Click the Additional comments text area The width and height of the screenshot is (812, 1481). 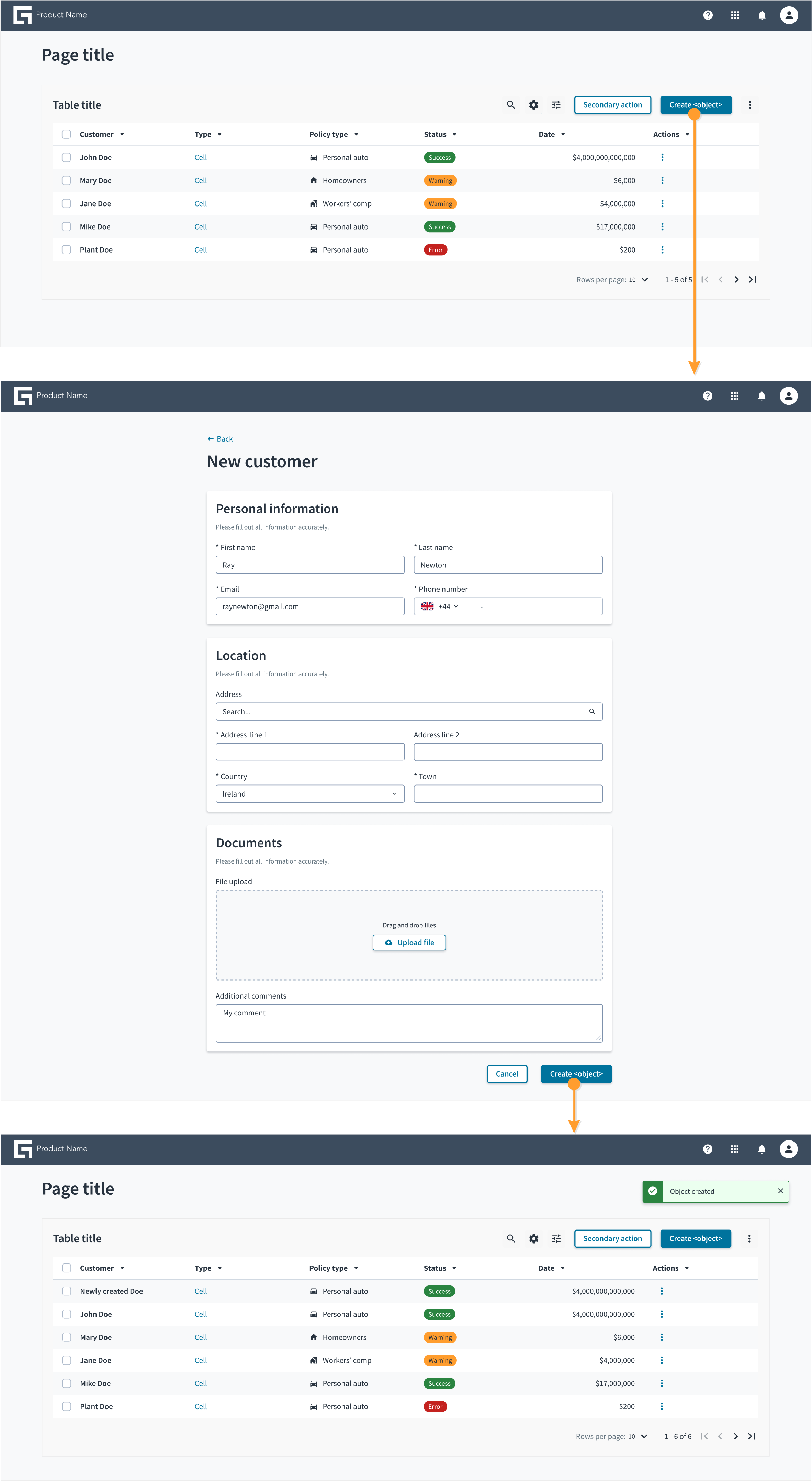(409, 1023)
